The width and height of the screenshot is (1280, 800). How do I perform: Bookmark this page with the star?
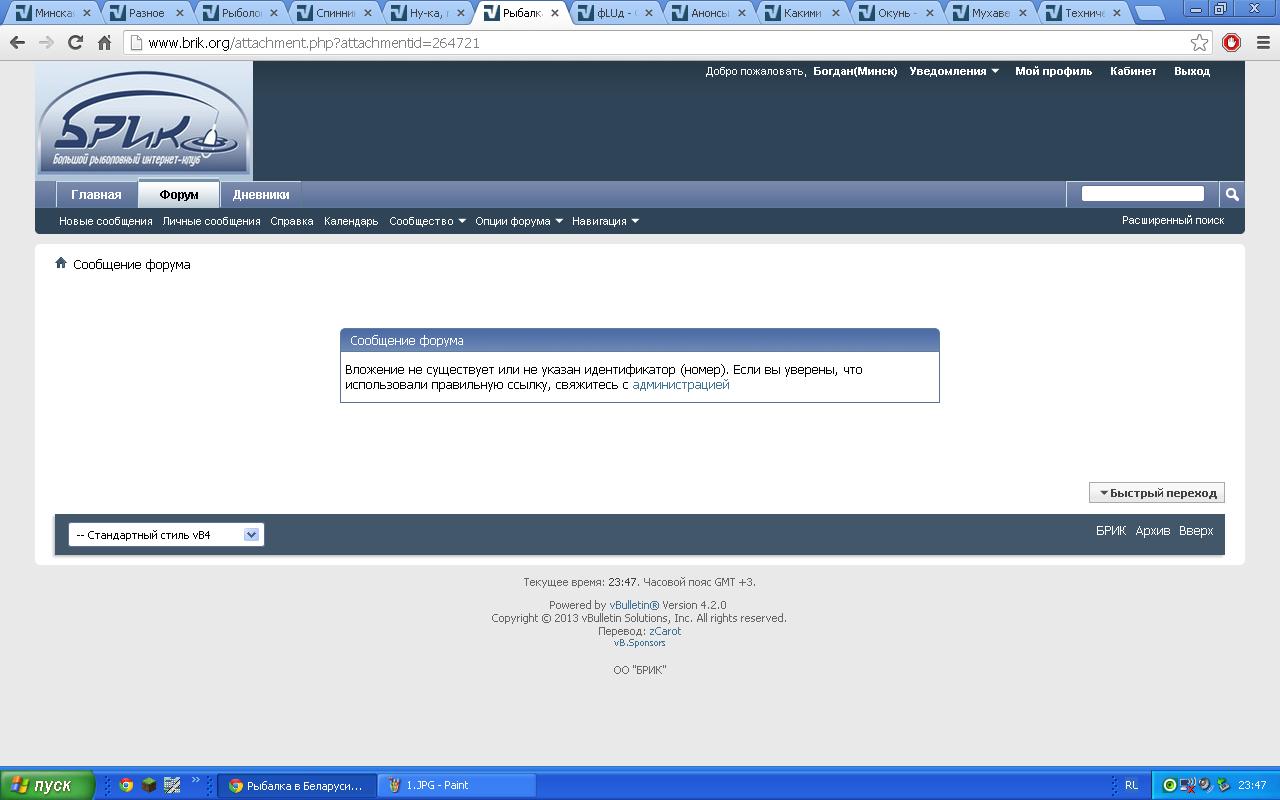click(x=1199, y=43)
